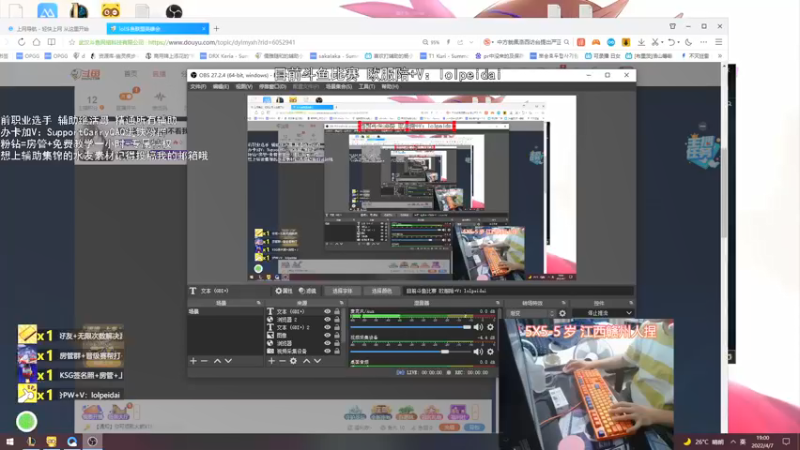Viewport: 800px width, 450px height.
Task: Pop out the Audio Mixer dock panel
Action: pyautogui.click(x=497, y=303)
